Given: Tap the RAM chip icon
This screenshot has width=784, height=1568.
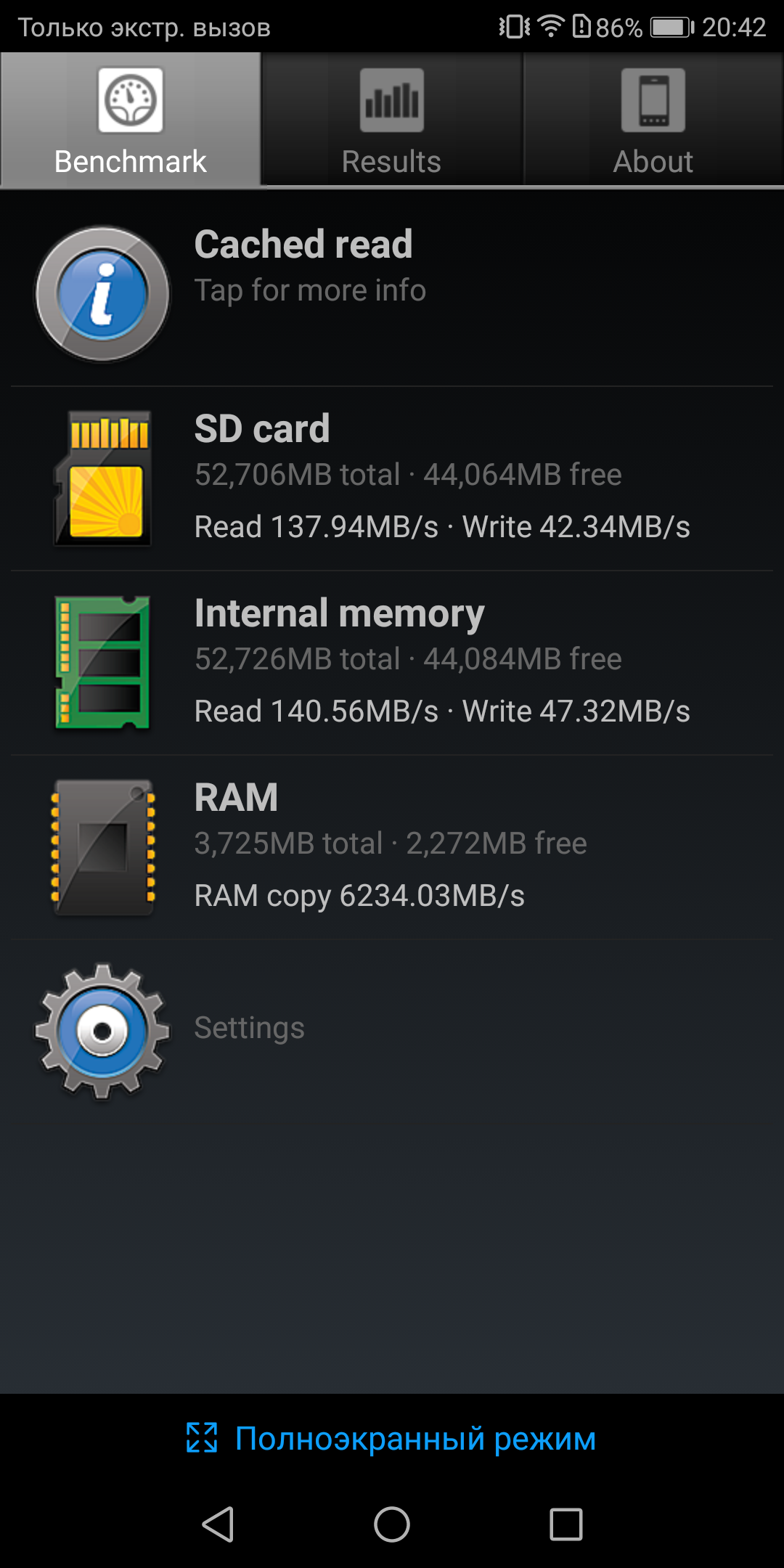Looking at the screenshot, I should pos(102,847).
